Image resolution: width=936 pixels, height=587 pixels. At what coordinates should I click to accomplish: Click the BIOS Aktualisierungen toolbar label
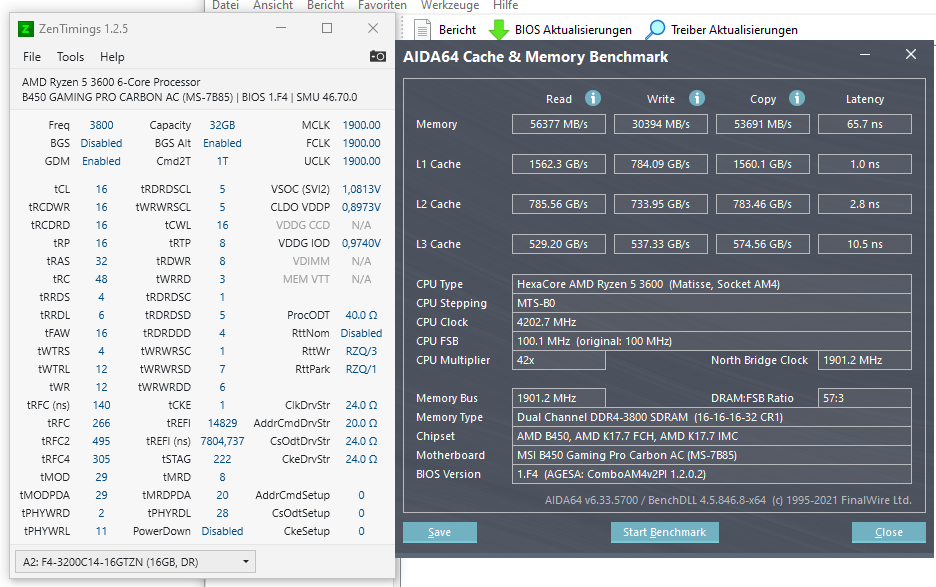(573, 30)
